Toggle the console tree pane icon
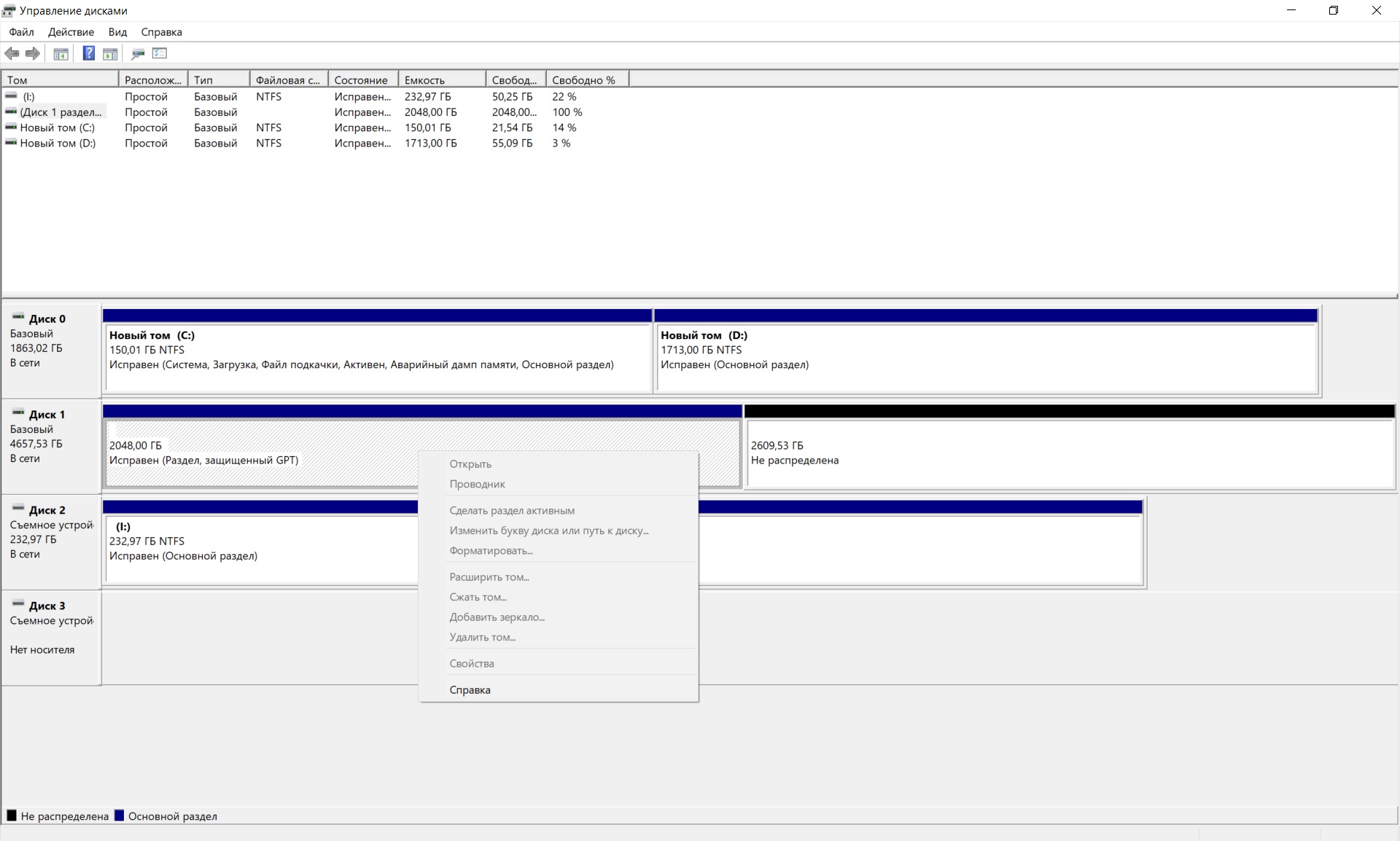The width and height of the screenshot is (1400, 841). click(61, 53)
